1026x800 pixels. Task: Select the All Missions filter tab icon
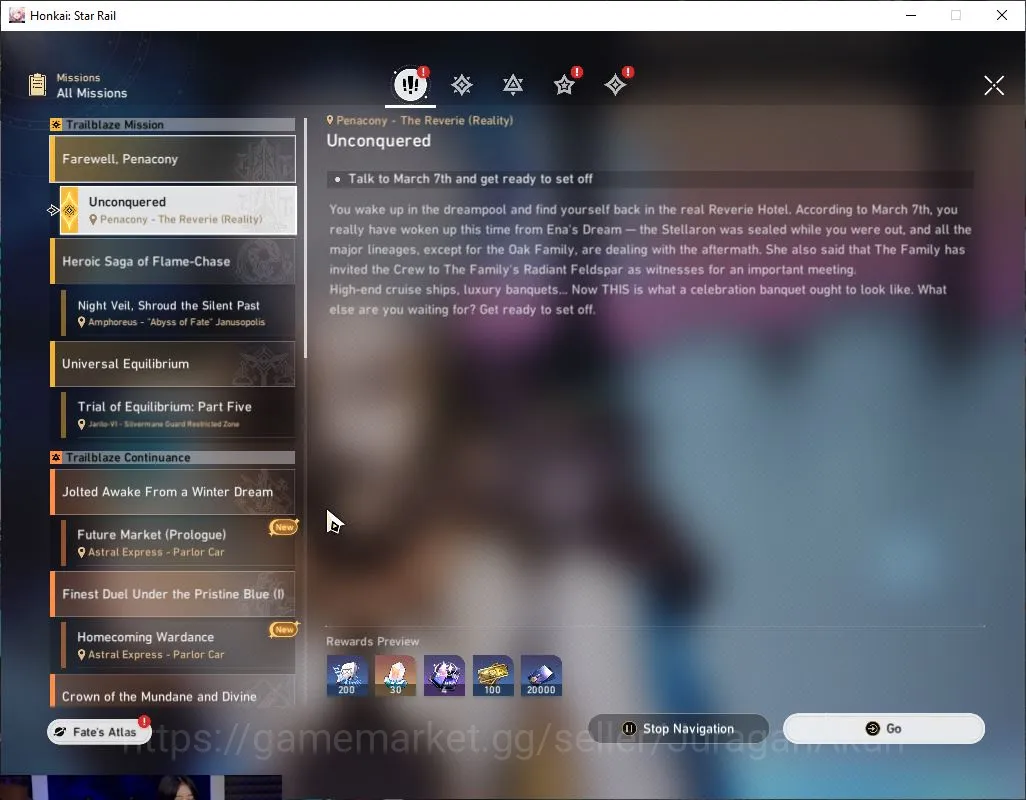coord(410,84)
